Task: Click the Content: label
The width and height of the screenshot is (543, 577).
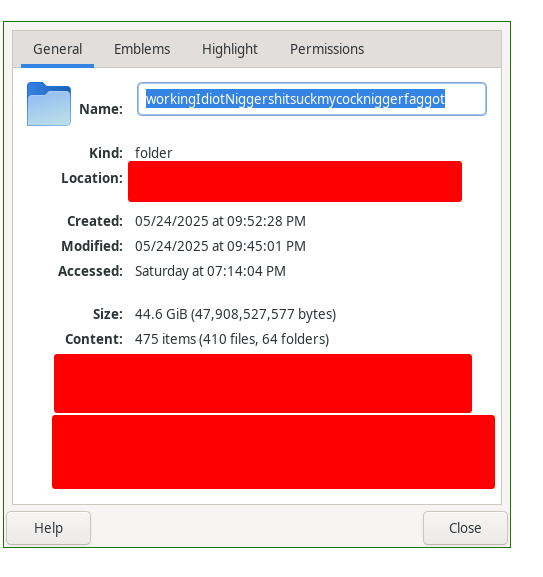Action: pos(94,339)
